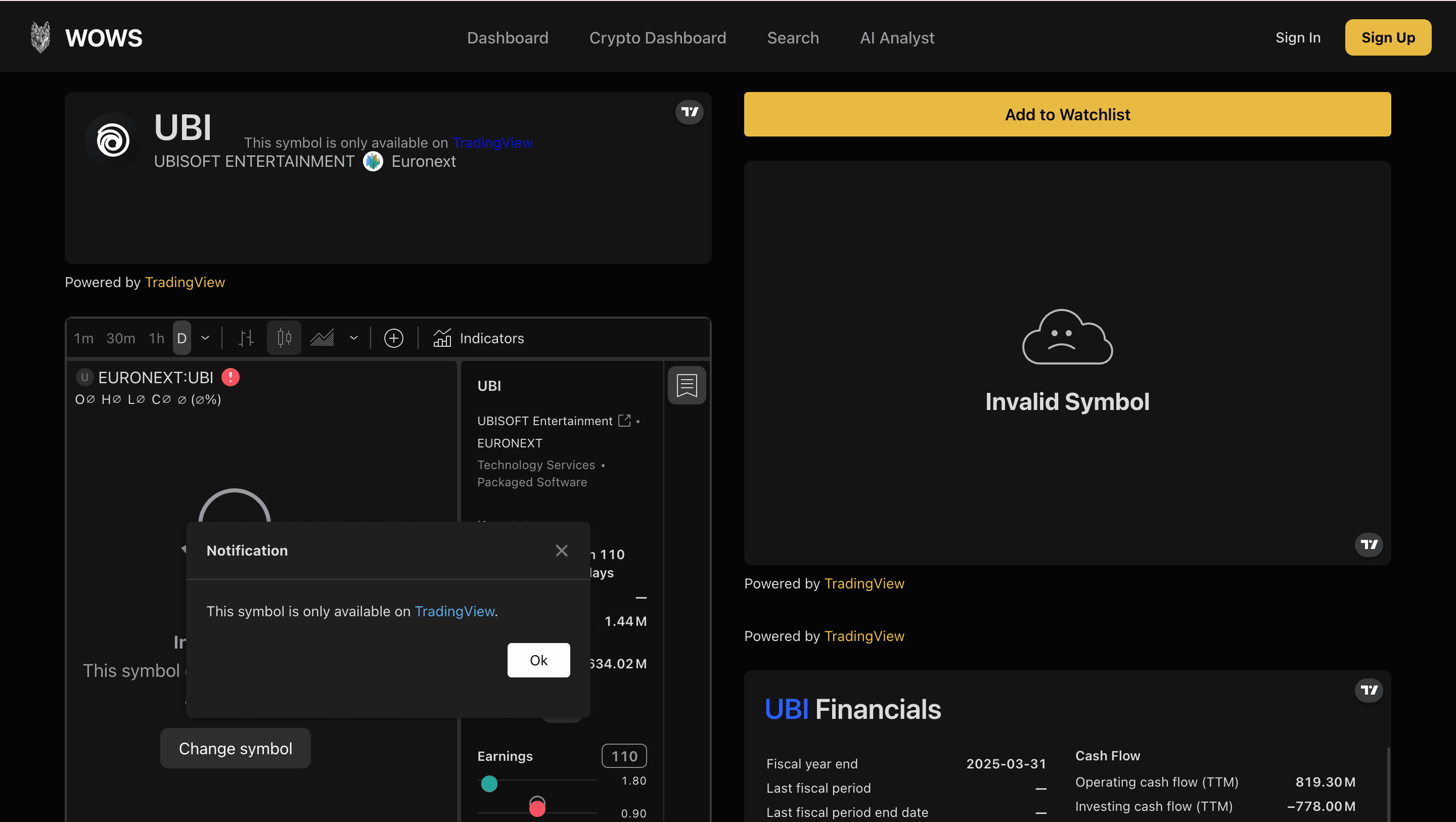Expand the timeframe dropdown next to D

point(205,338)
